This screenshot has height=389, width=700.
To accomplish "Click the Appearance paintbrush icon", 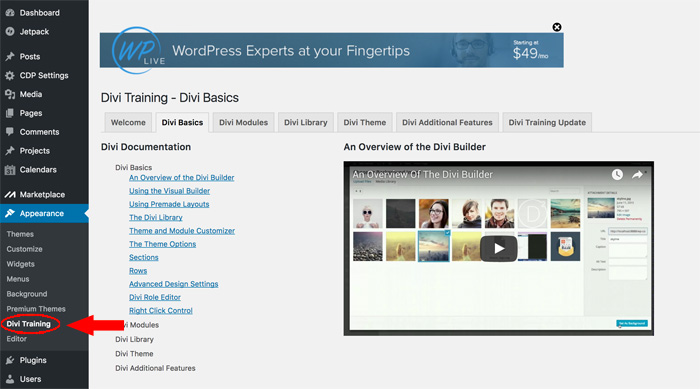I will coord(10,213).
